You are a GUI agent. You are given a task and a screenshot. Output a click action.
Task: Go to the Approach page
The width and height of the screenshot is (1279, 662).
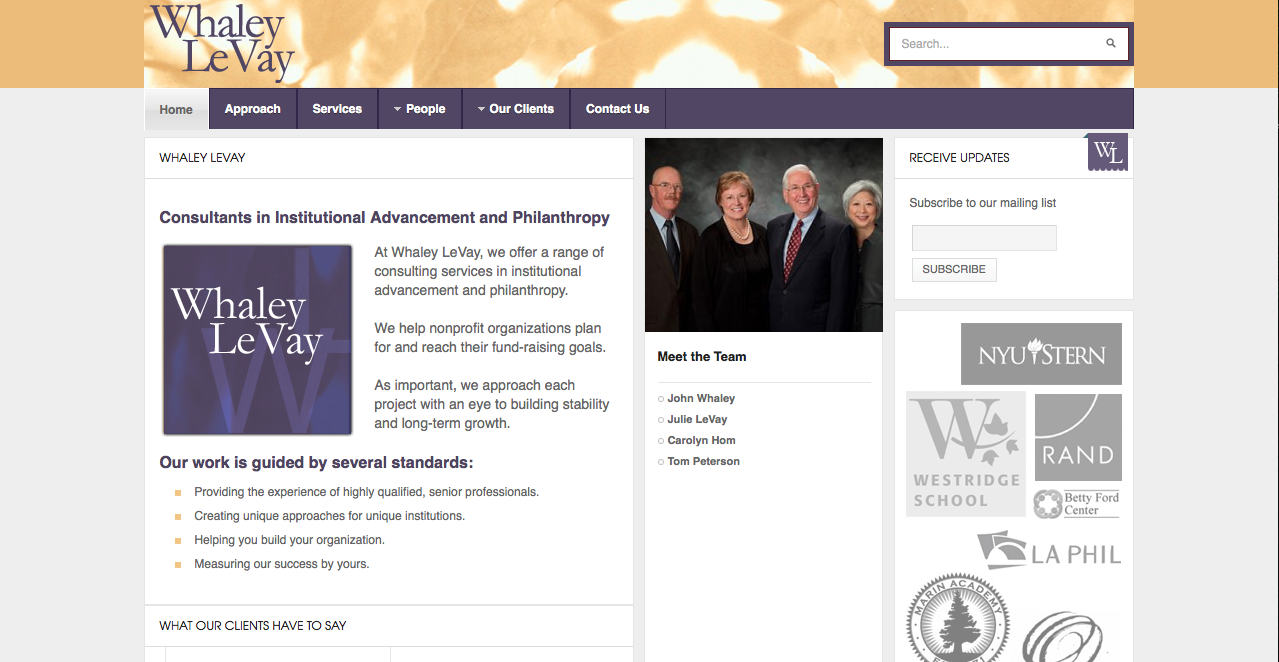tap(252, 109)
